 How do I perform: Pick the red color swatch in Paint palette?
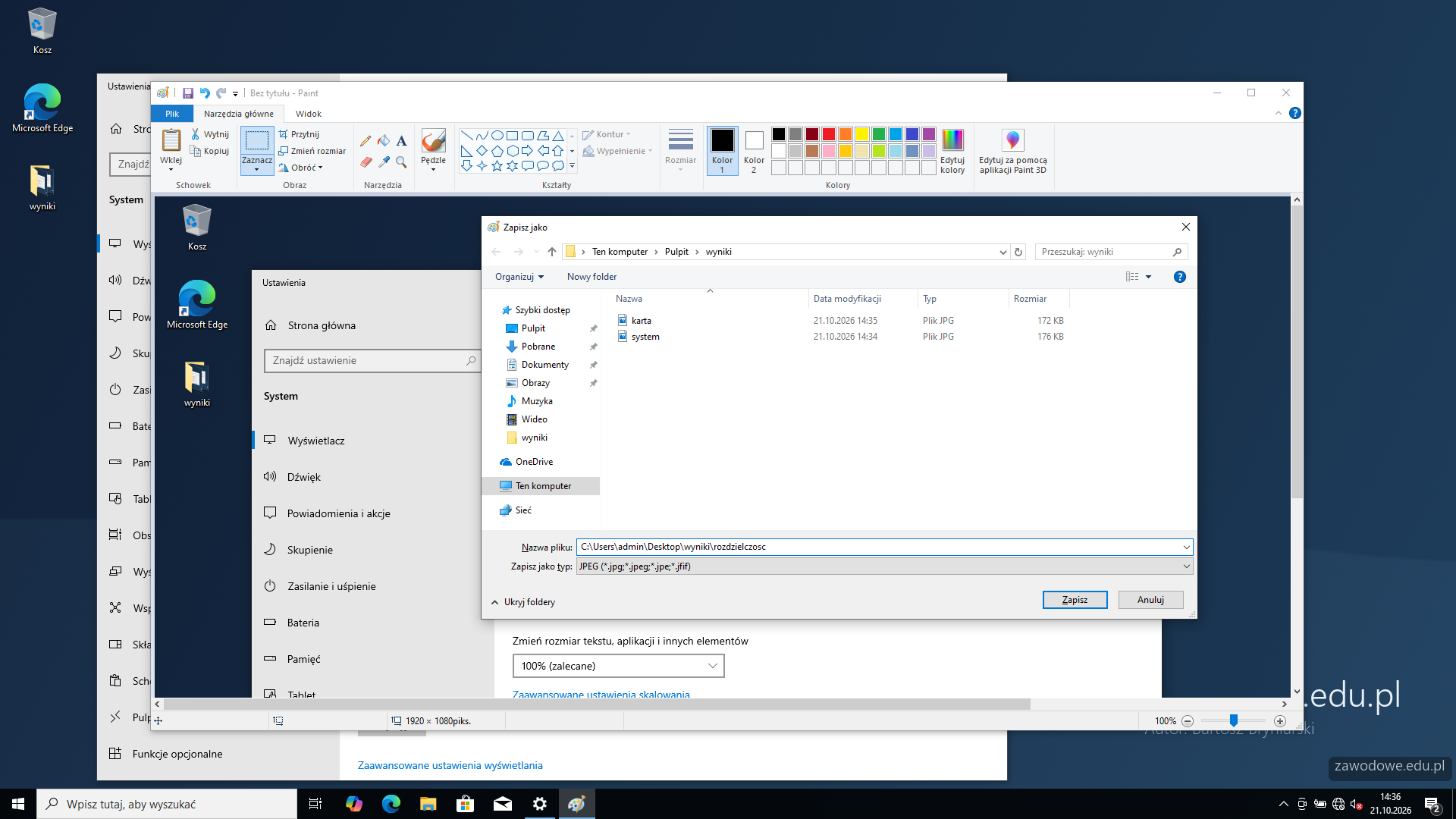[x=829, y=134]
